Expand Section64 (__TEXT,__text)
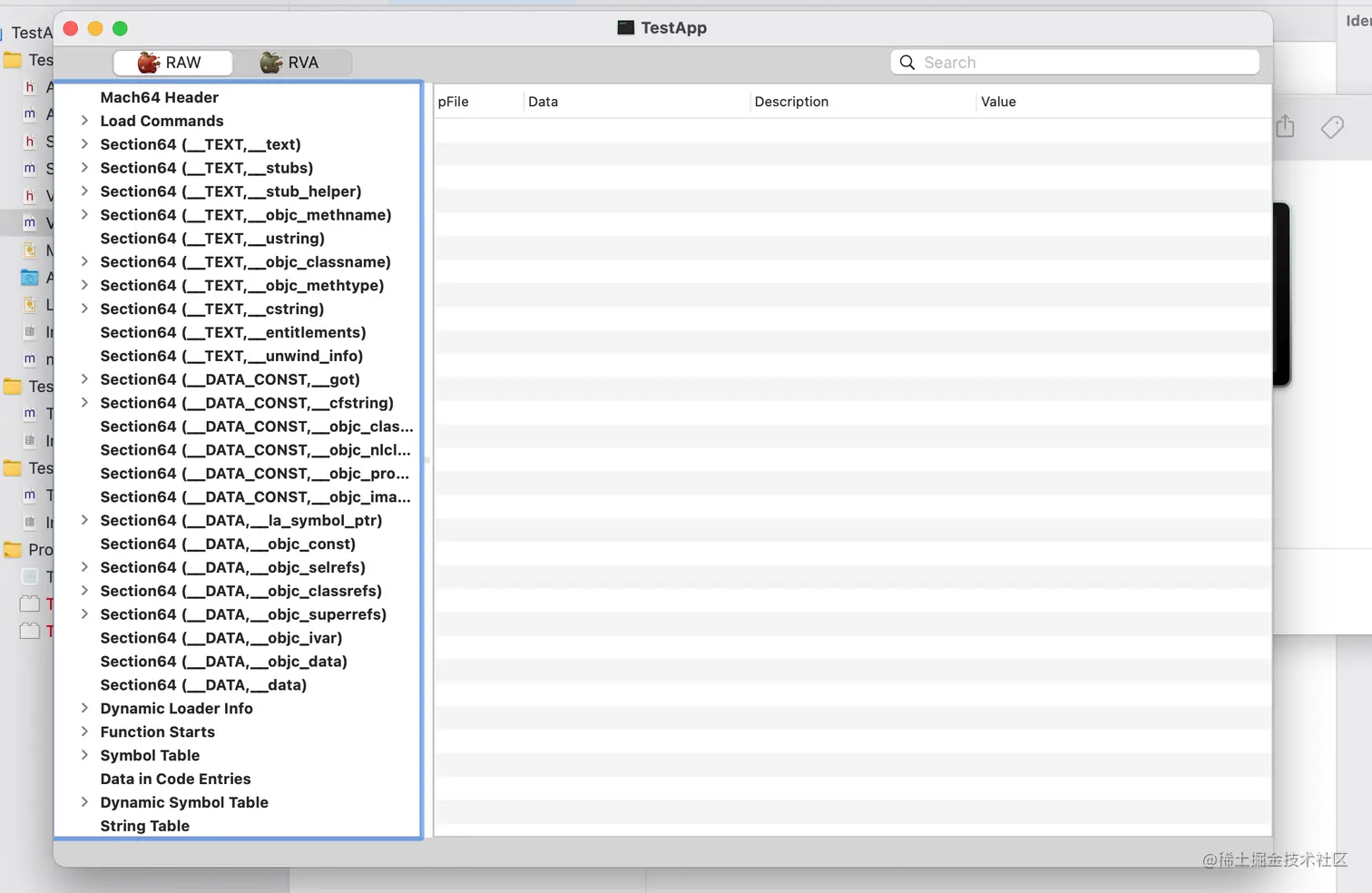 (84, 144)
